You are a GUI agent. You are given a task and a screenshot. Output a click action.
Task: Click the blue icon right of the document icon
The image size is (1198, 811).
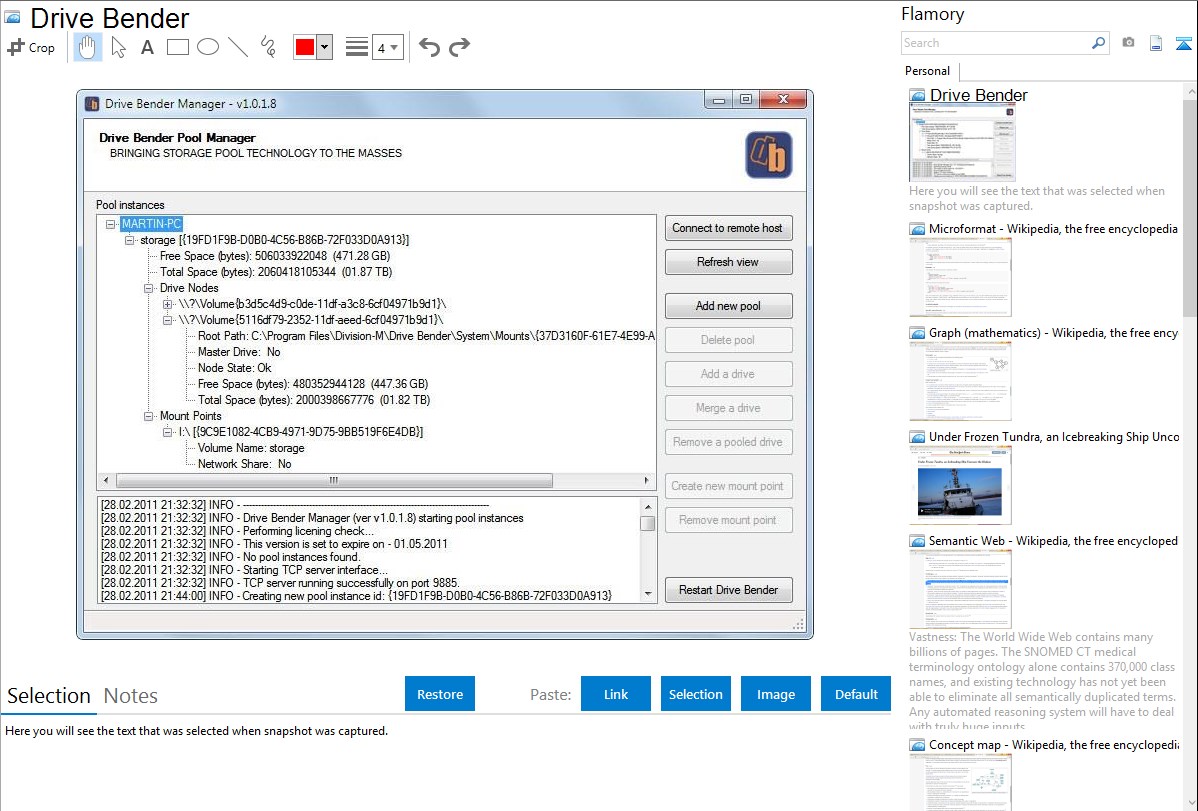tap(1183, 43)
